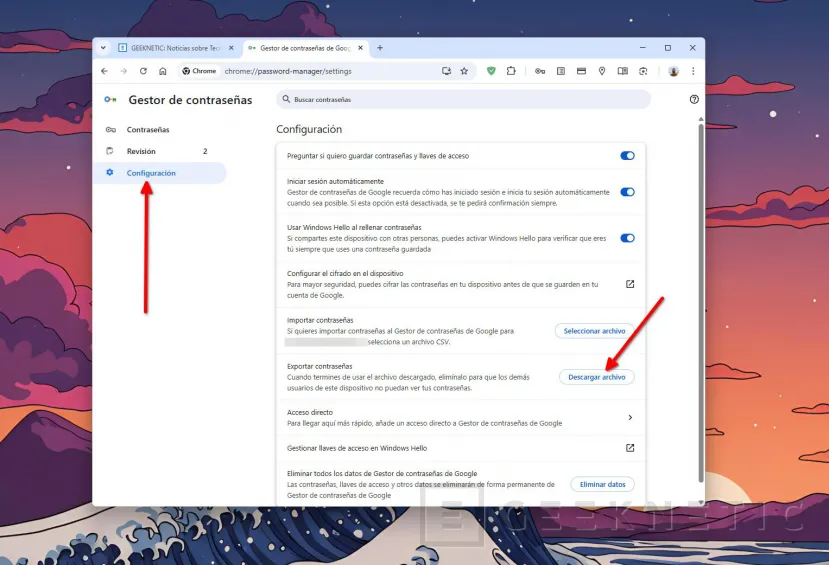
Task: Click the help question mark icon
Action: 694,99
